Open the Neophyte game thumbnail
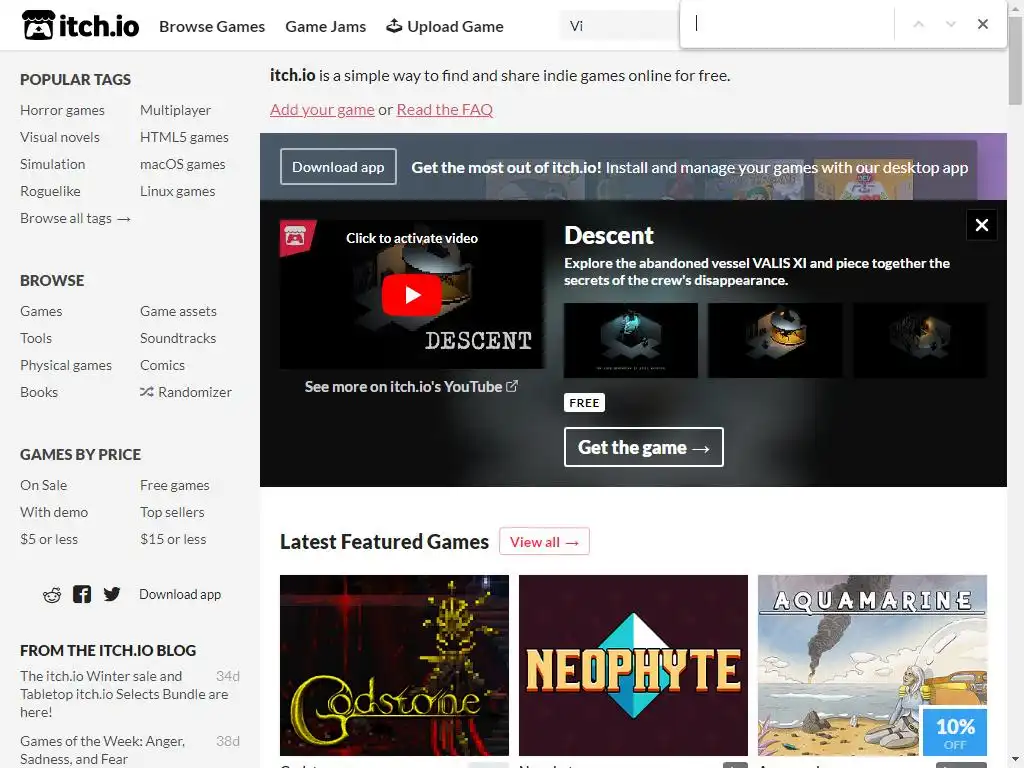Image resolution: width=1024 pixels, height=768 pixels. click(x=633, y=665)
